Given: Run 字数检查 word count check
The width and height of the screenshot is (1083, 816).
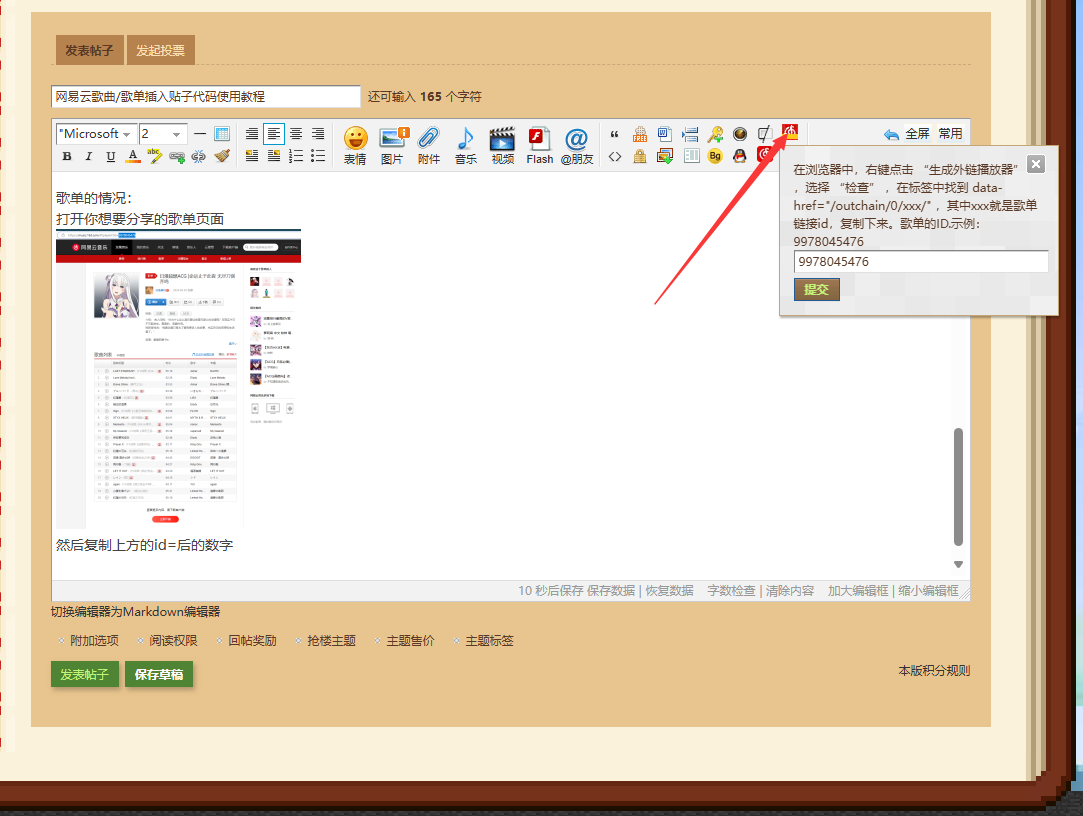Looking at the screenshot, I should click(x=731, y=591).
